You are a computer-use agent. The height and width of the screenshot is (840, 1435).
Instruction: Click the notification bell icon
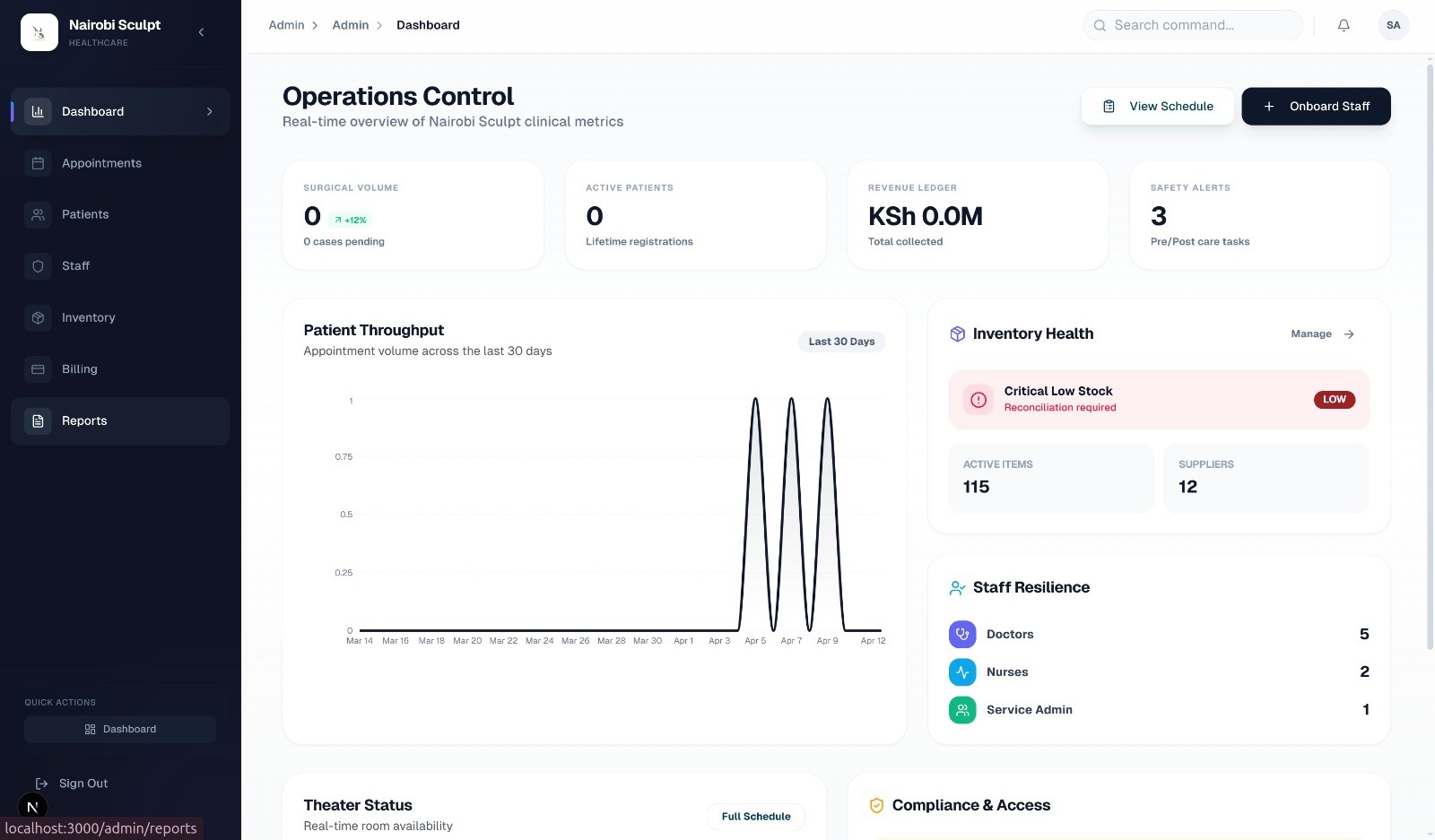1343,25
